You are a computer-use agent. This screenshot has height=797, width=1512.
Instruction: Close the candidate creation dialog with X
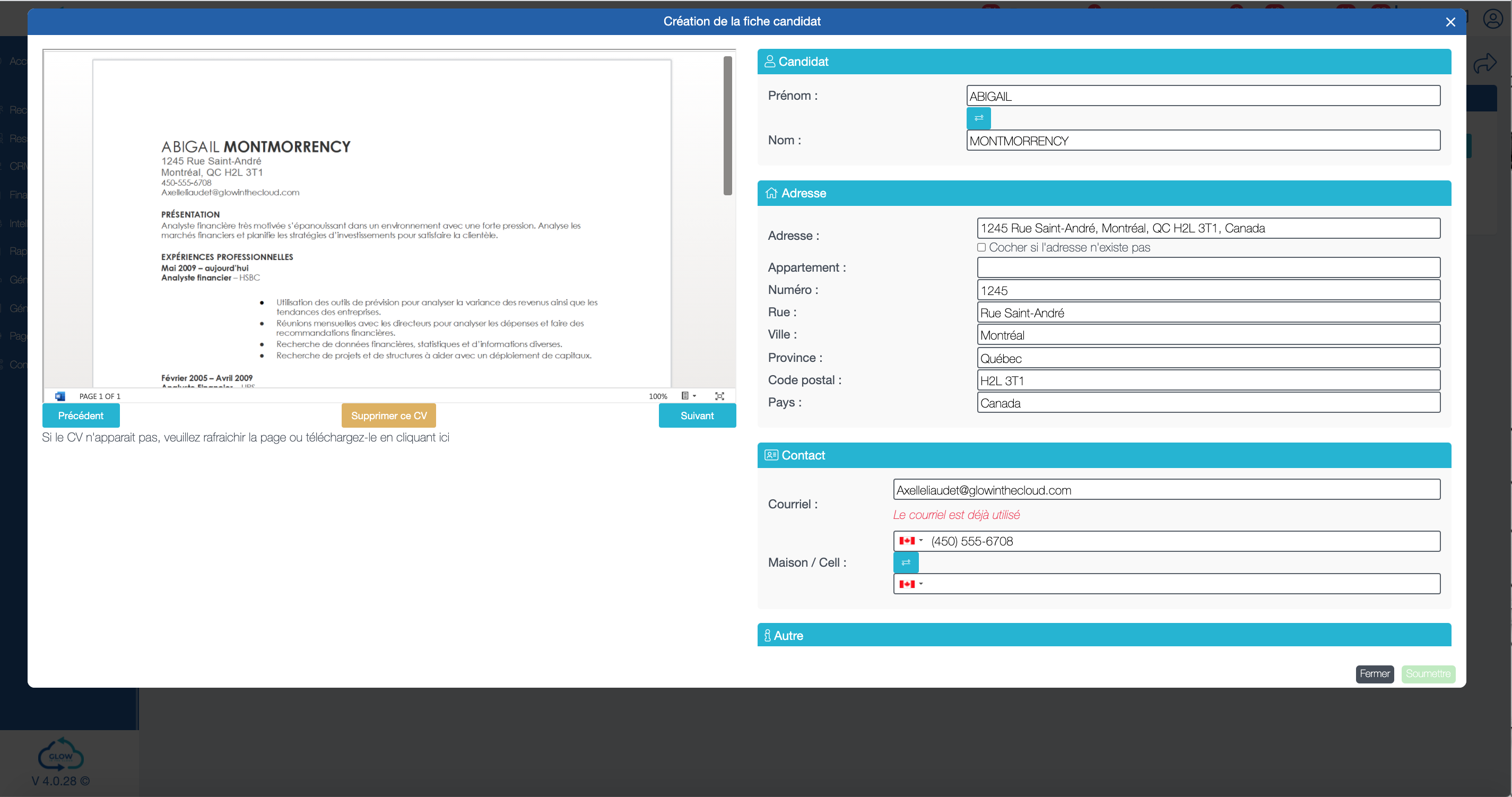(1450, 22)
